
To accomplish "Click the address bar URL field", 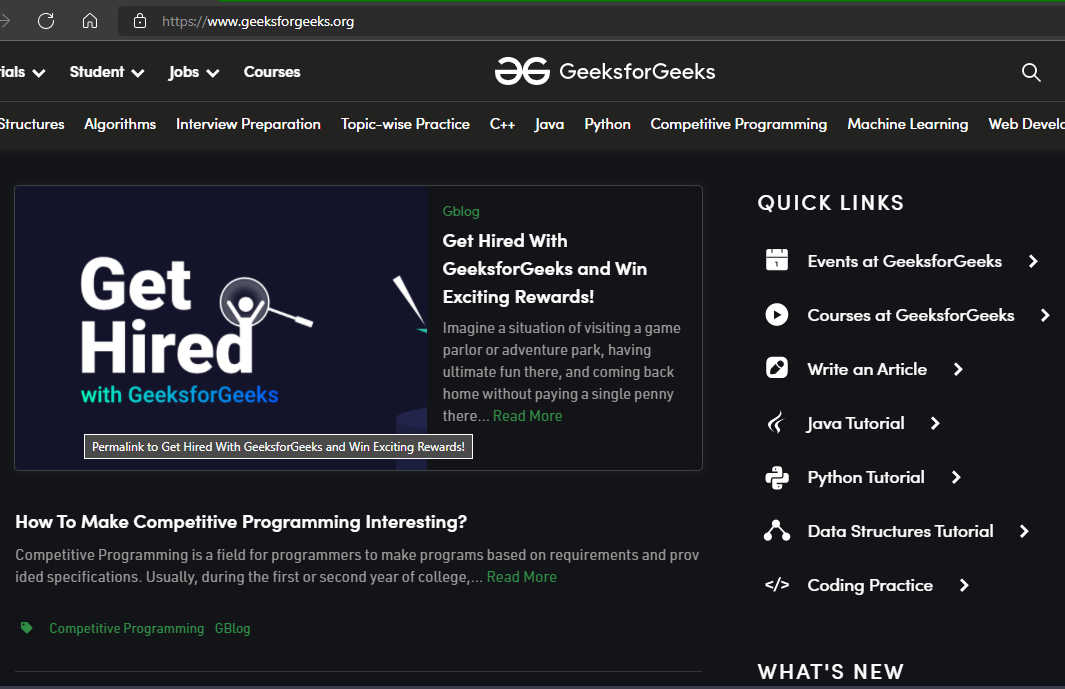I will pos(591,21).
